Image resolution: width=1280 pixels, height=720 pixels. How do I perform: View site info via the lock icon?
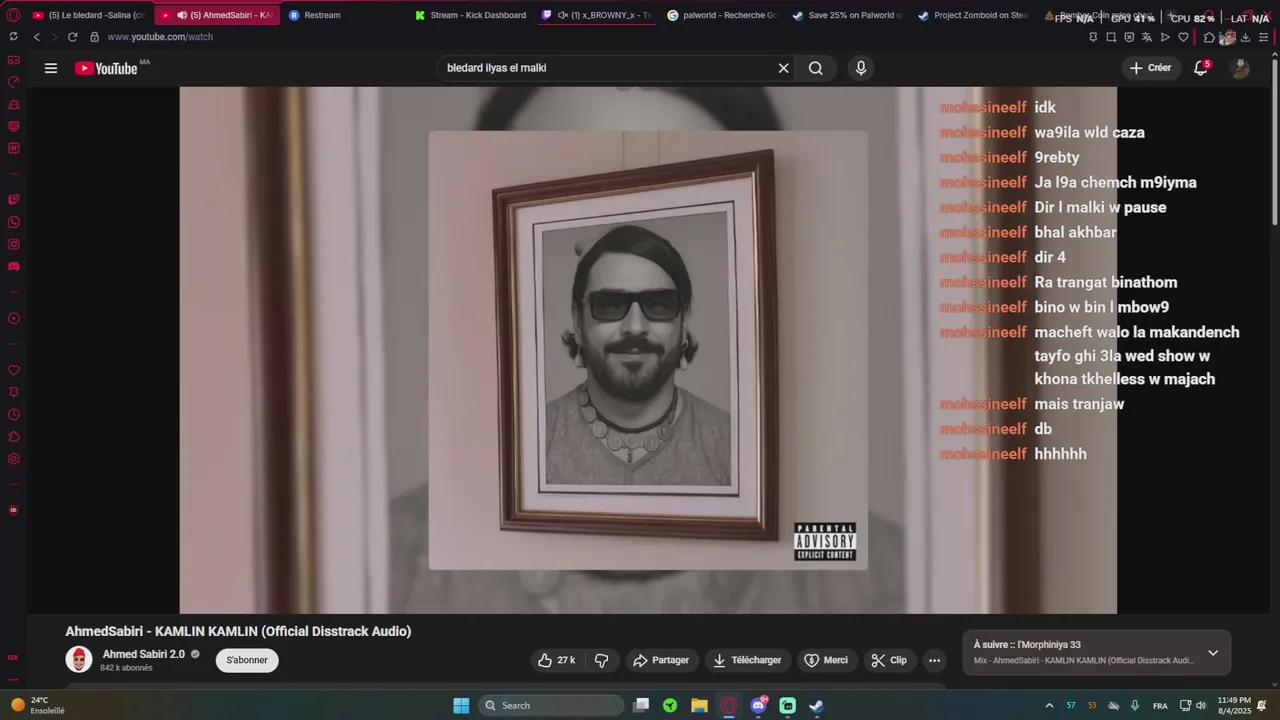click(94, 37)
